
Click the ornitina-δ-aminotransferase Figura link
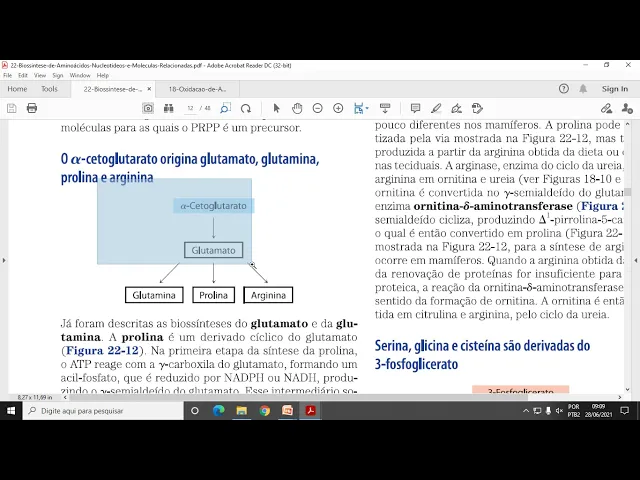coord(602,206)
